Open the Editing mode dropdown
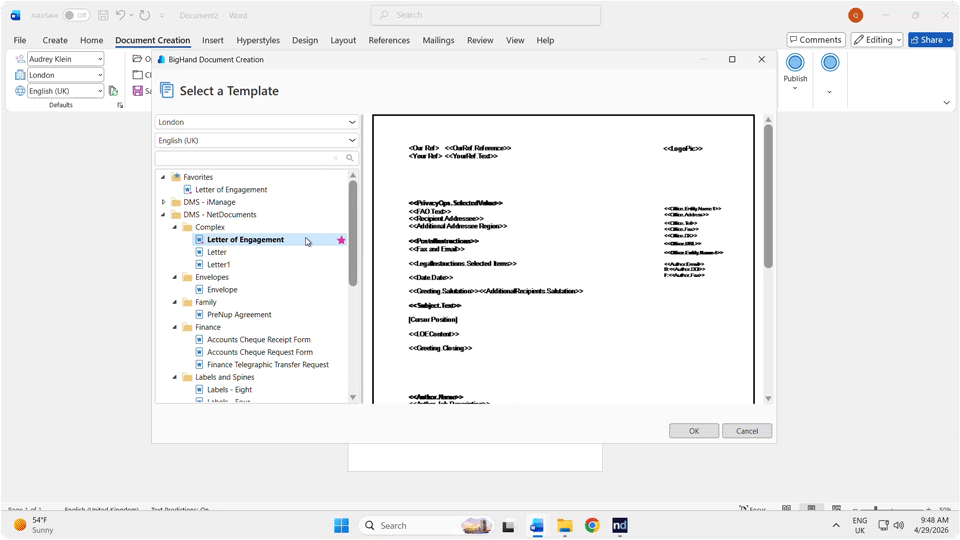This screenshot has width=960, height=540. pos(877,40)
